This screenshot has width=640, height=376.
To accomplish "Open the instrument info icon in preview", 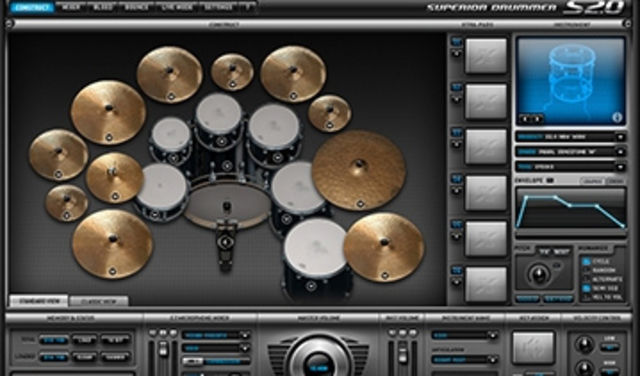I will [x=617, y=118].
